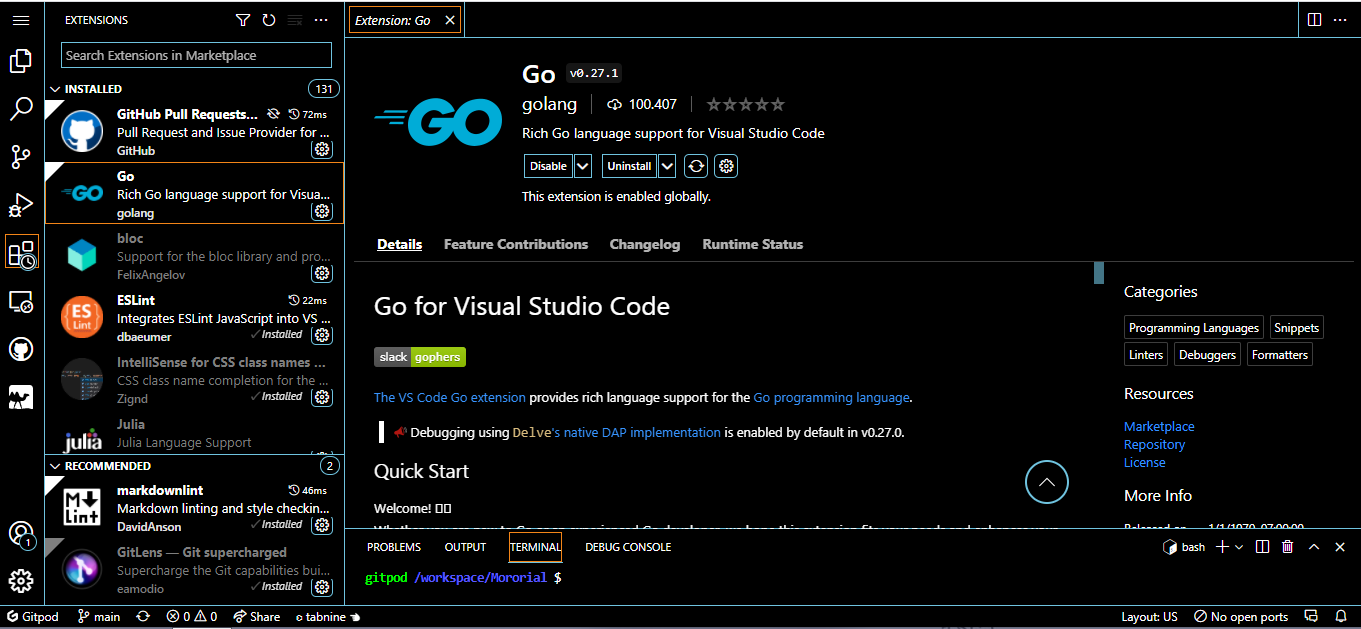Switch to the OUTPUT panel tab
The width and height of the screenshot is (1361, 629).
465,547
